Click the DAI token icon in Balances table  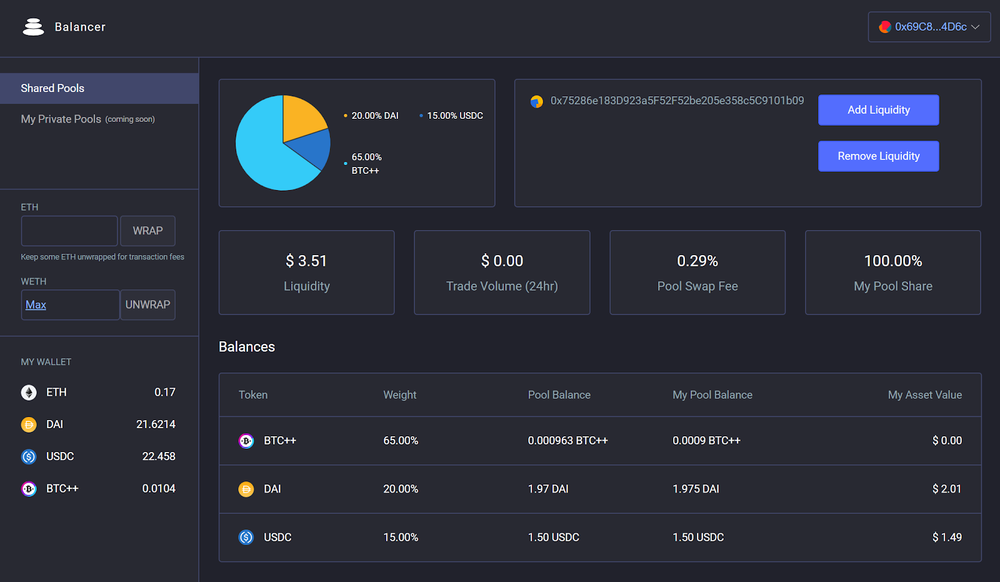coord(246,489)
